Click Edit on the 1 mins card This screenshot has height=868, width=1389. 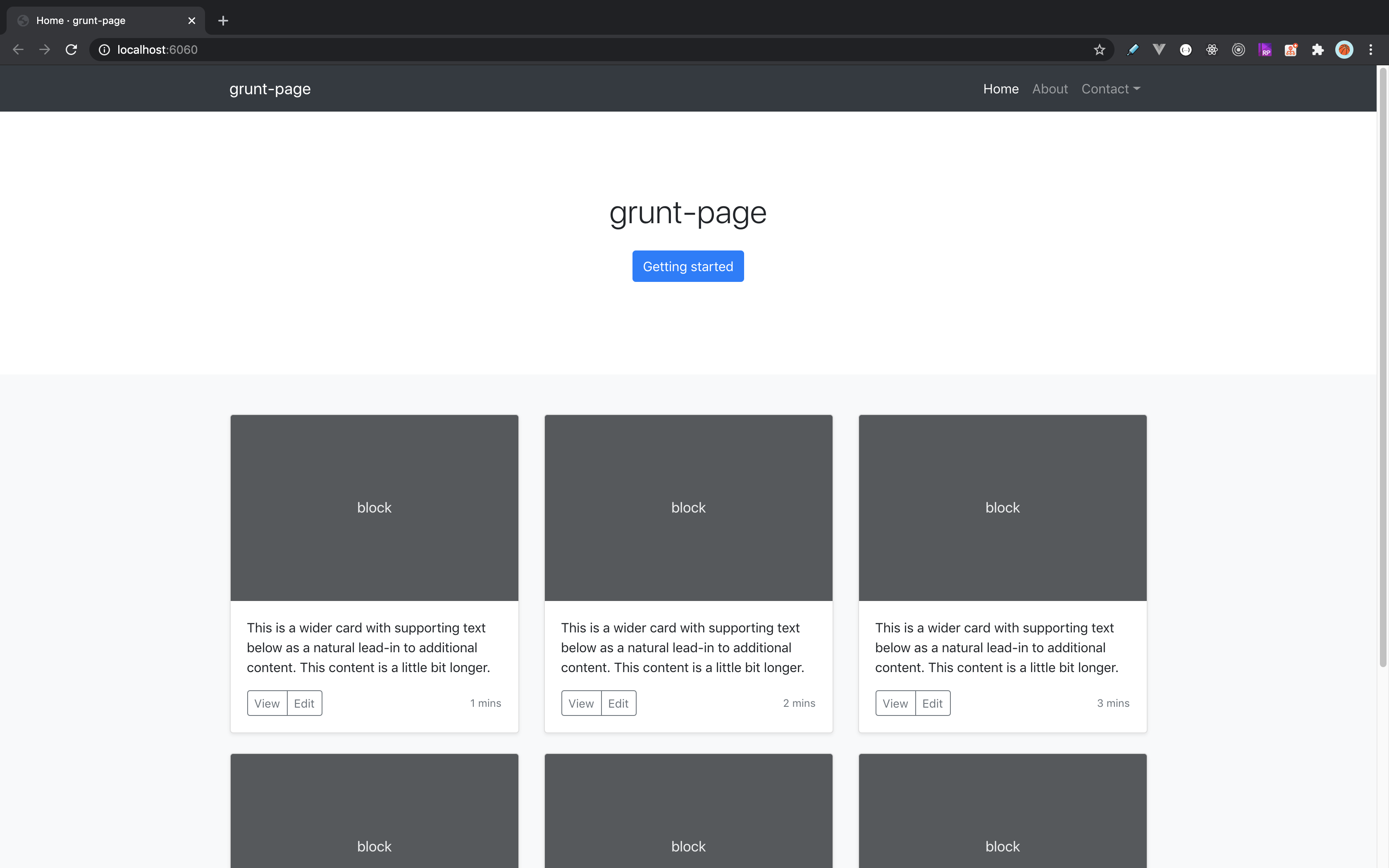tap(304, 703)
